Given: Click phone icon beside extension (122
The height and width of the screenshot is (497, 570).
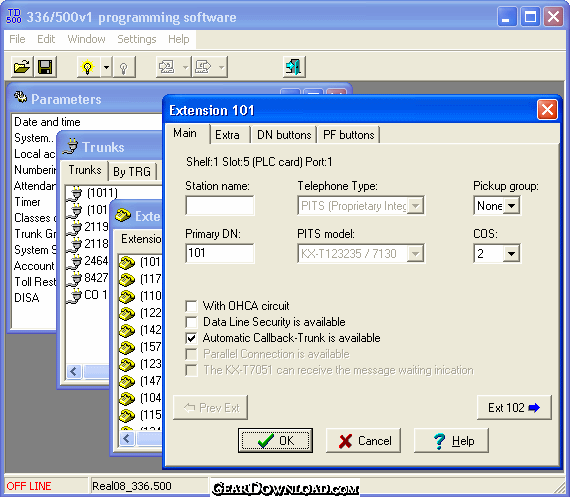Looking at the screenshot, I should point(127,313).
